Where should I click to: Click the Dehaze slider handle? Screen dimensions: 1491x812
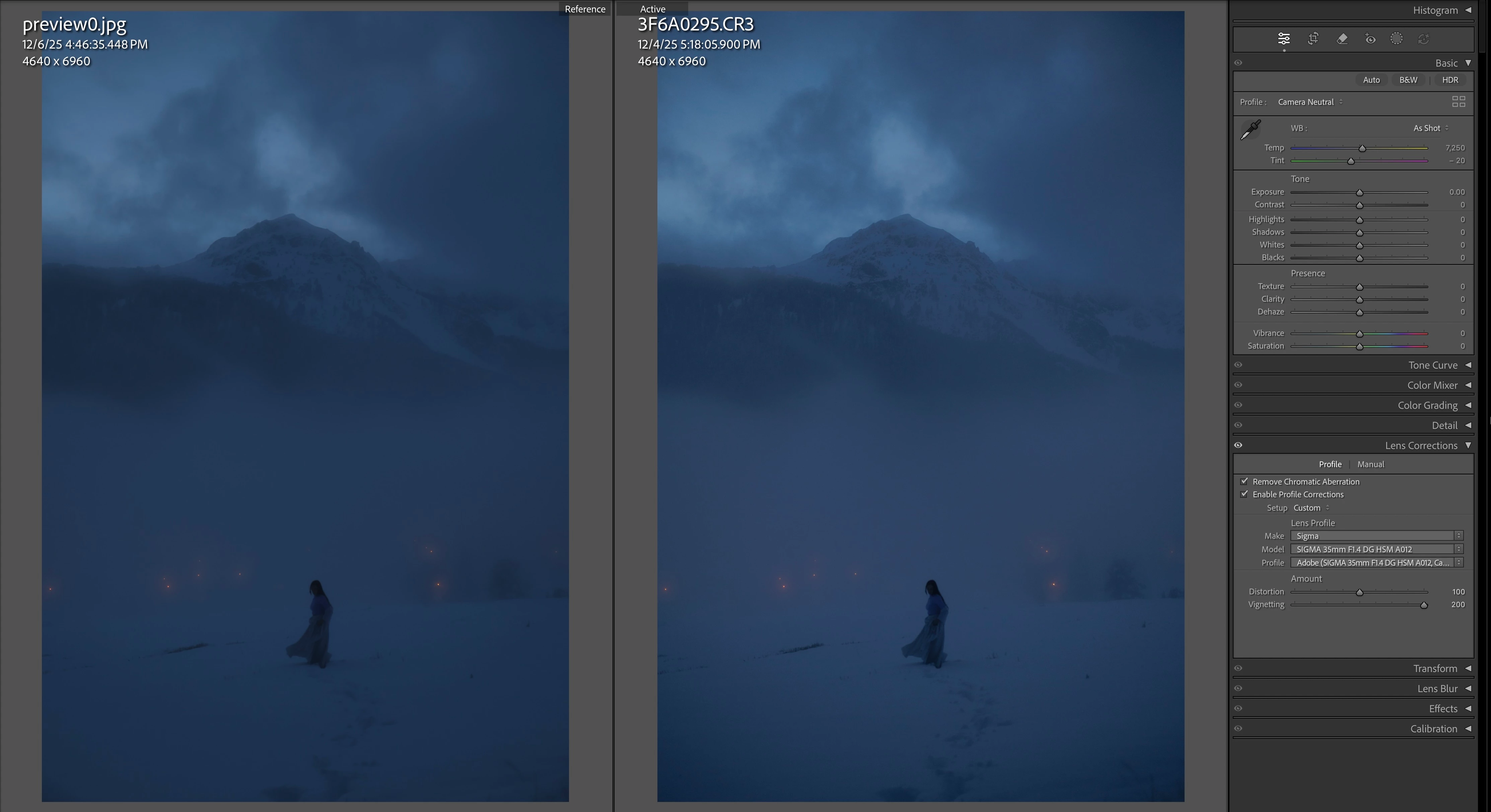[x=1359, y=312]
